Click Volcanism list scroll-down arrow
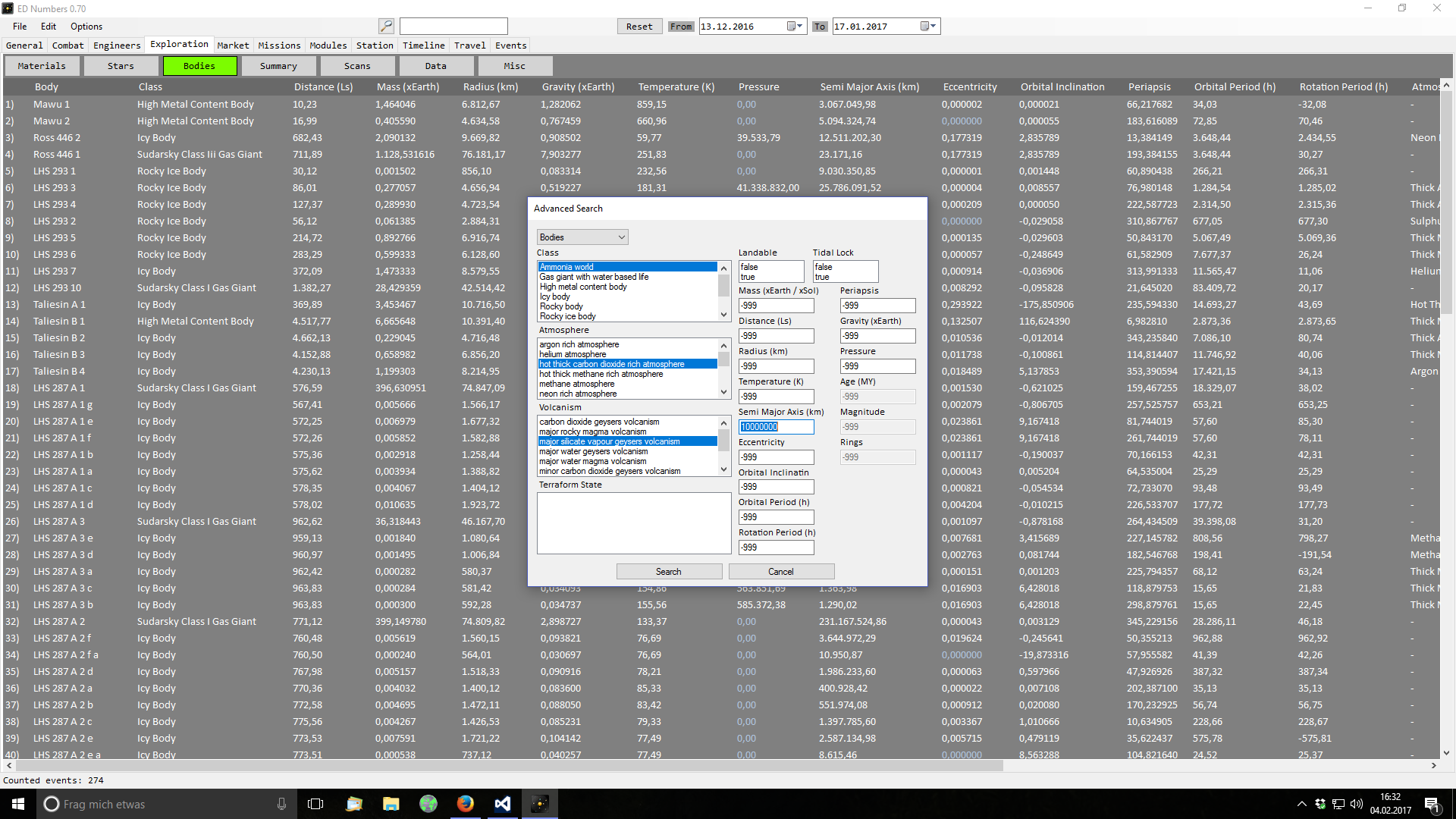 (x=723, y=469)
